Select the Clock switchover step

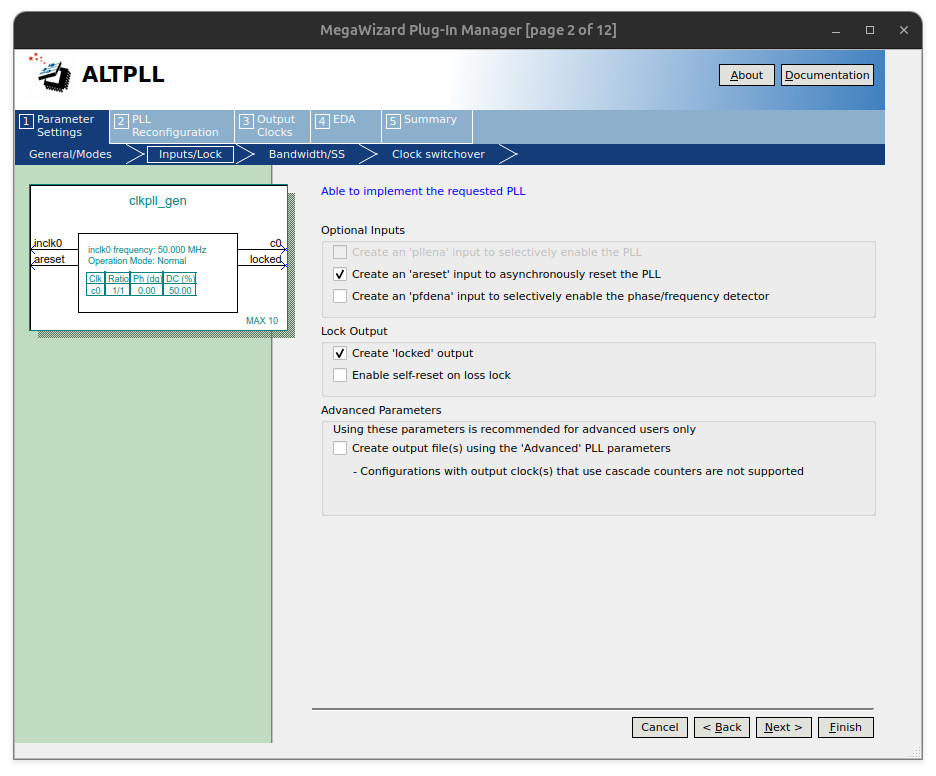point(438,154)
